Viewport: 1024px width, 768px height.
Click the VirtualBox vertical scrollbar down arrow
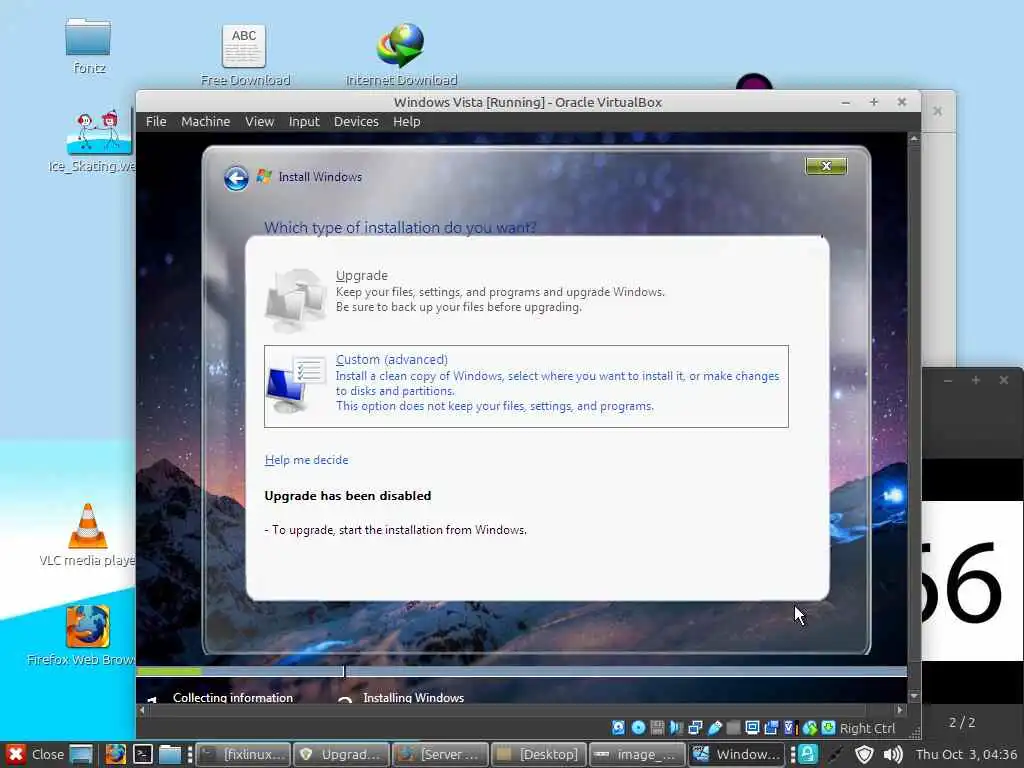point(914,696)
